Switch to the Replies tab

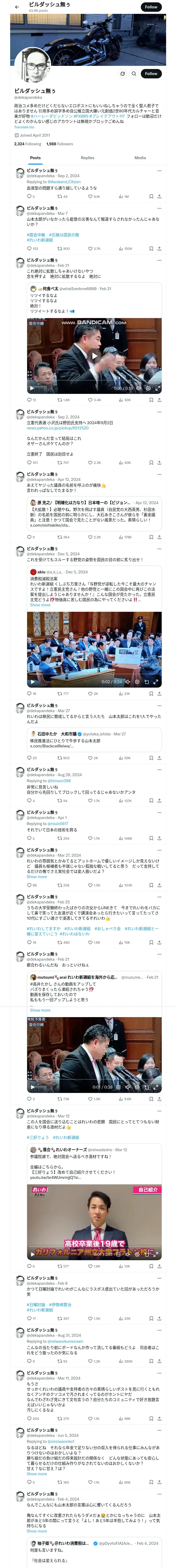[x=87, y=158]
